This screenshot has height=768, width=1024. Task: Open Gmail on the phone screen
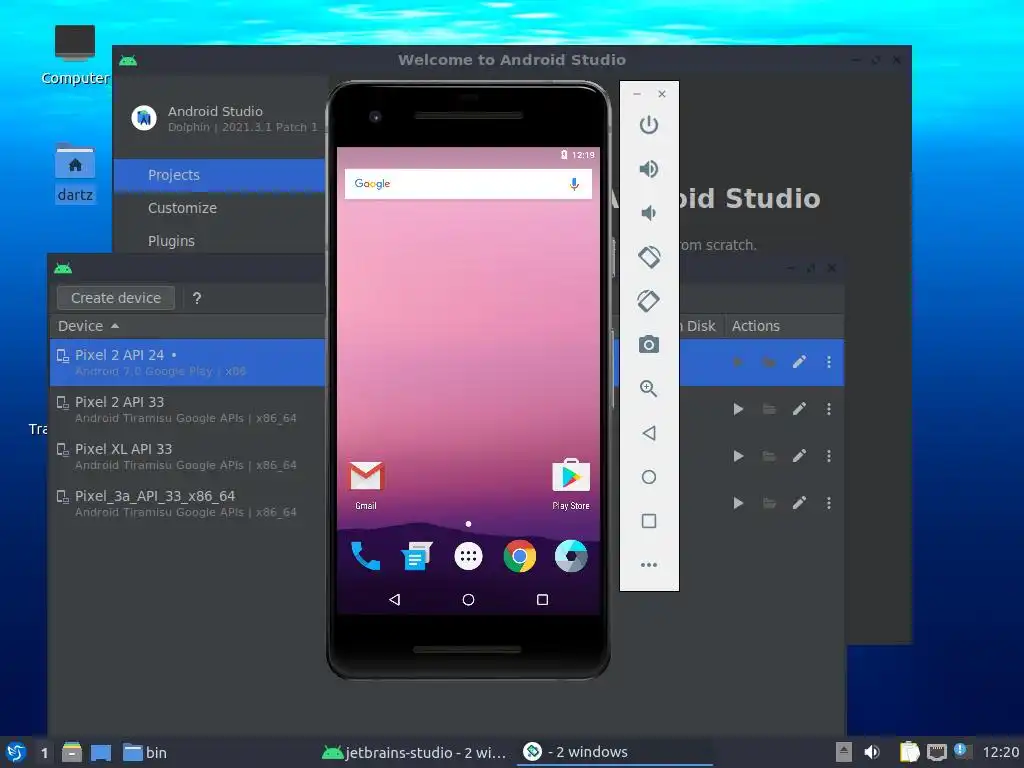point(366,485)
